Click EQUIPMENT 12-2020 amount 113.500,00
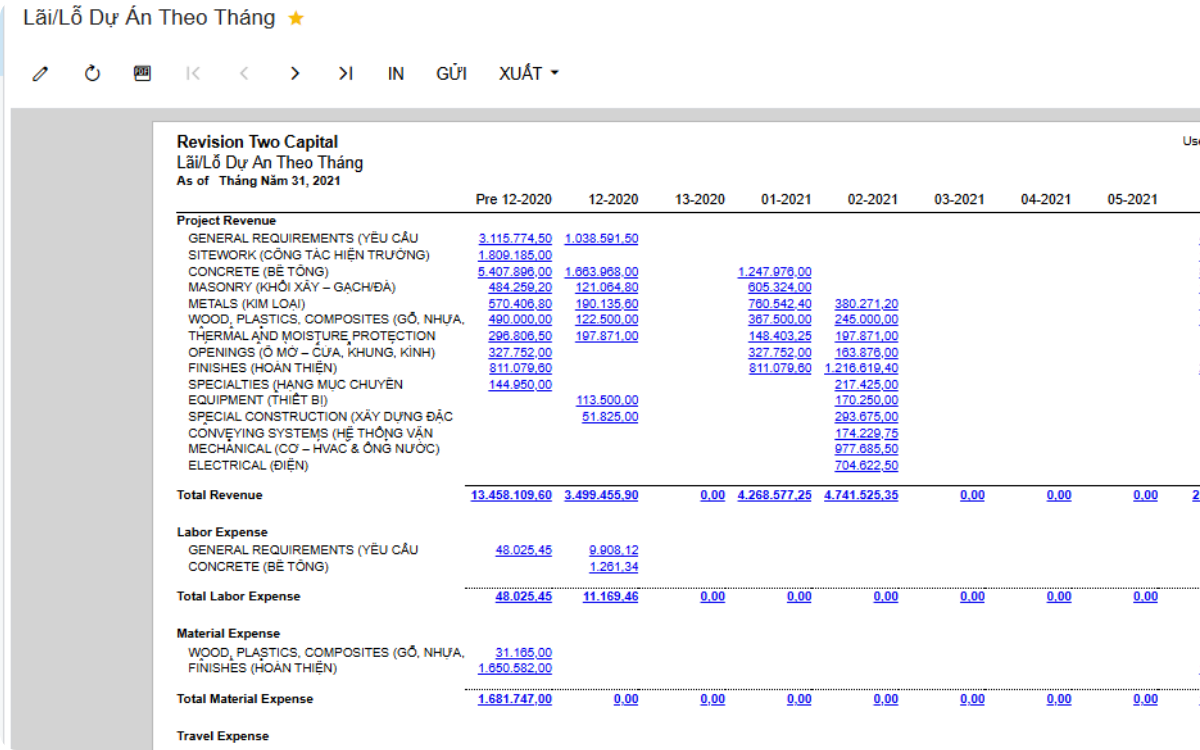This screenshot has width=1200, height=750. coord(607,400)
